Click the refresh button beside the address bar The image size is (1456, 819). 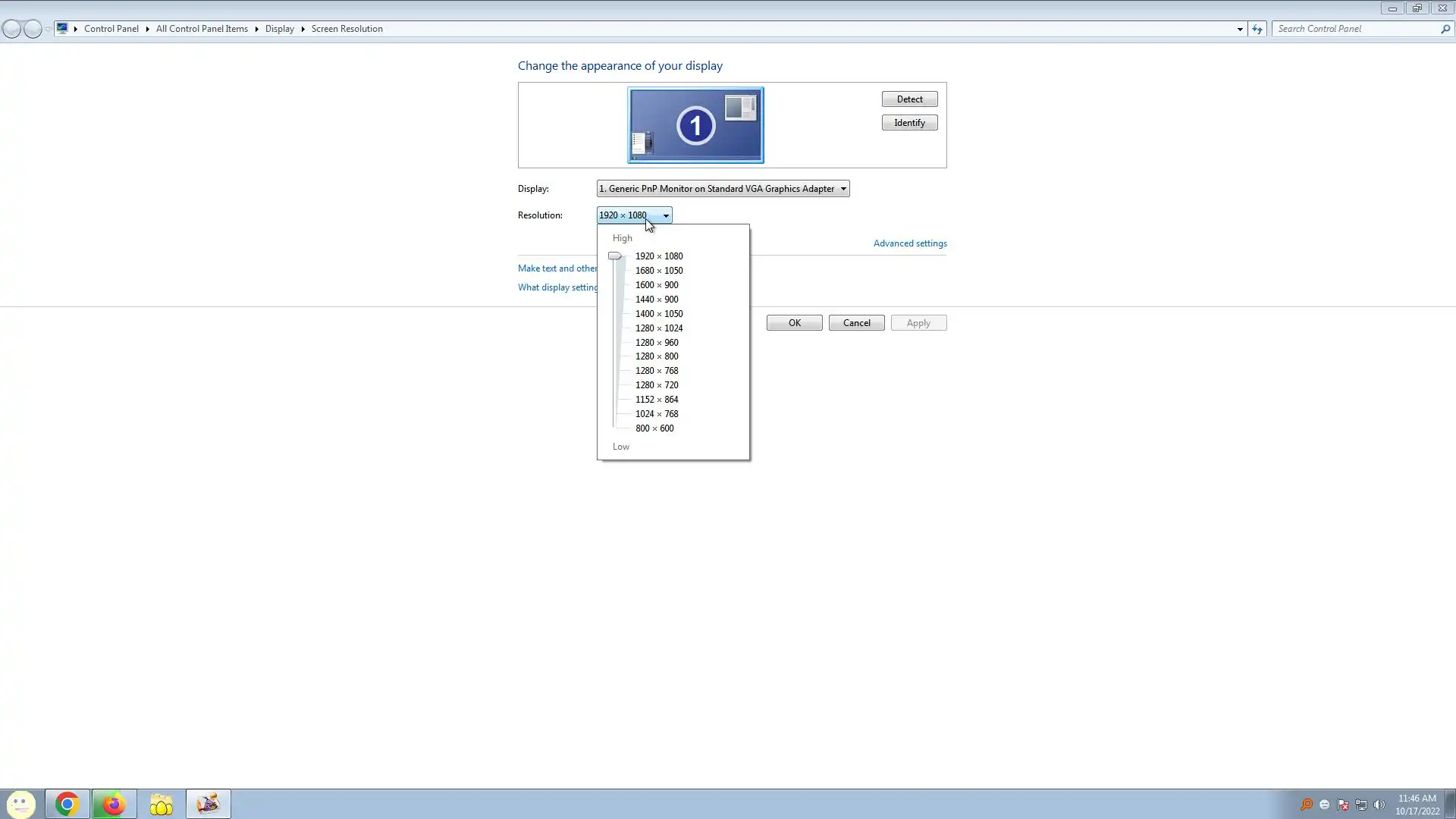pyautogui.click(x=1257, y=29)
